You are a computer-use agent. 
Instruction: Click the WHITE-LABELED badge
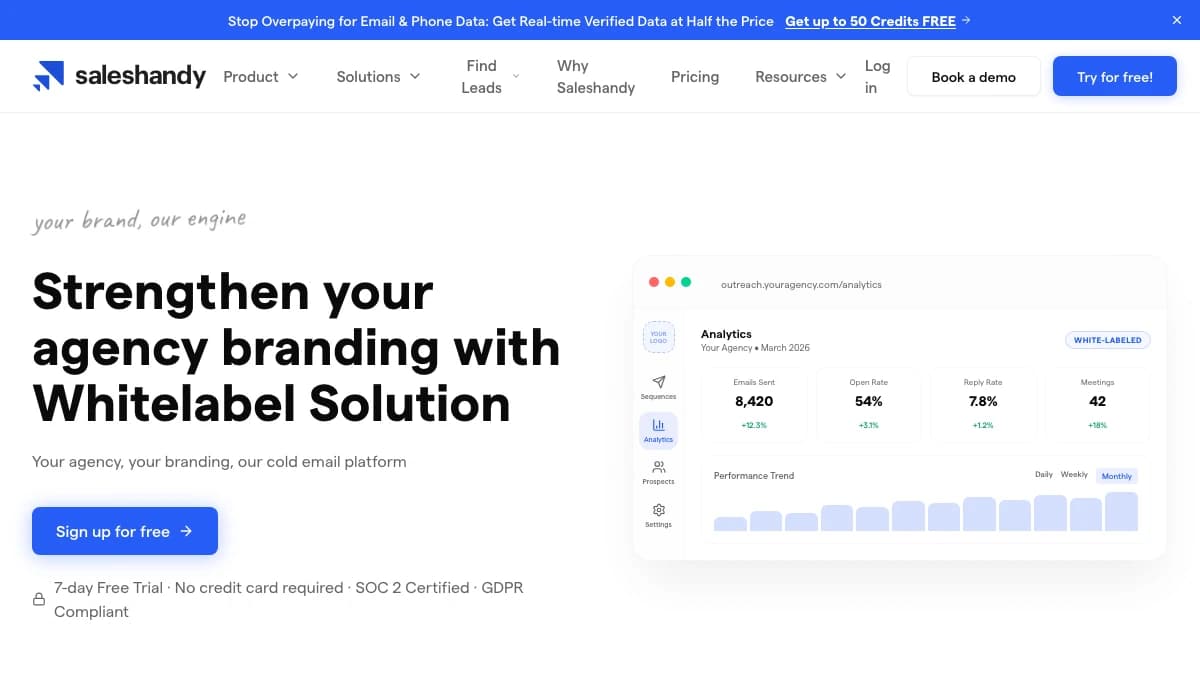pyautogui.click(x=1107, y=340)
